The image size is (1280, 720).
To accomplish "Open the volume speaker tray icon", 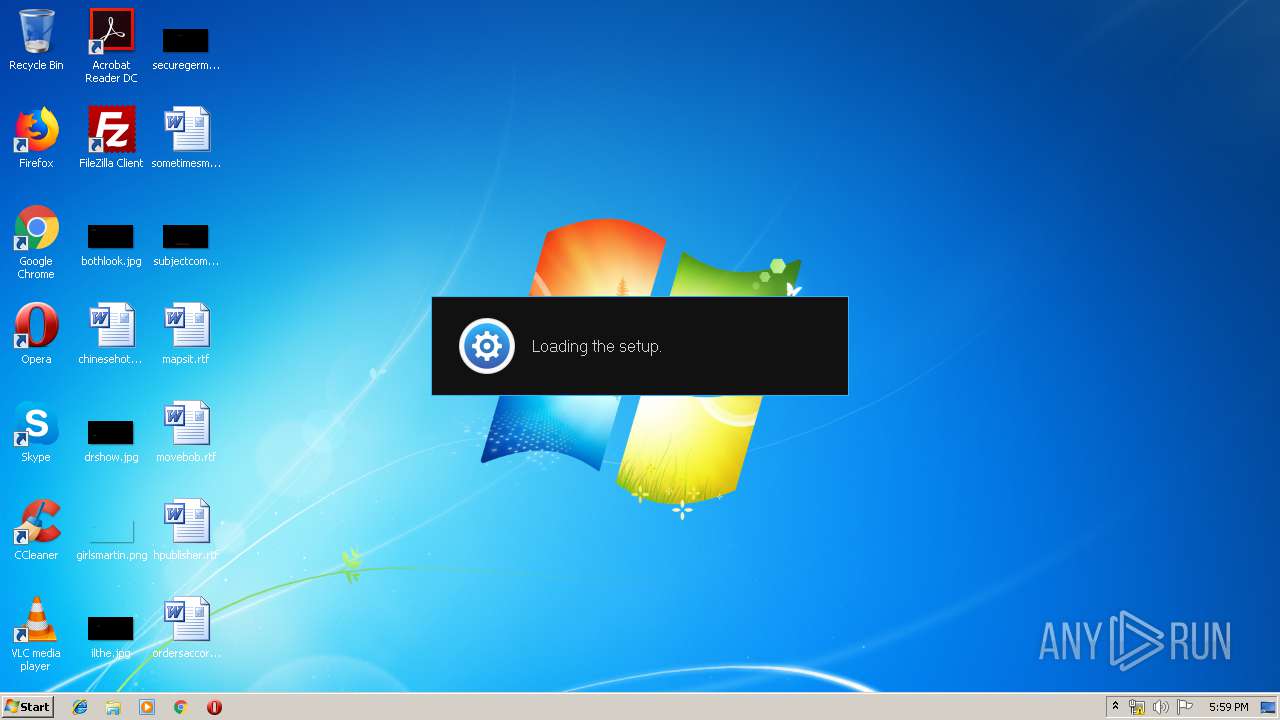I will click(x=1161, y=707).
